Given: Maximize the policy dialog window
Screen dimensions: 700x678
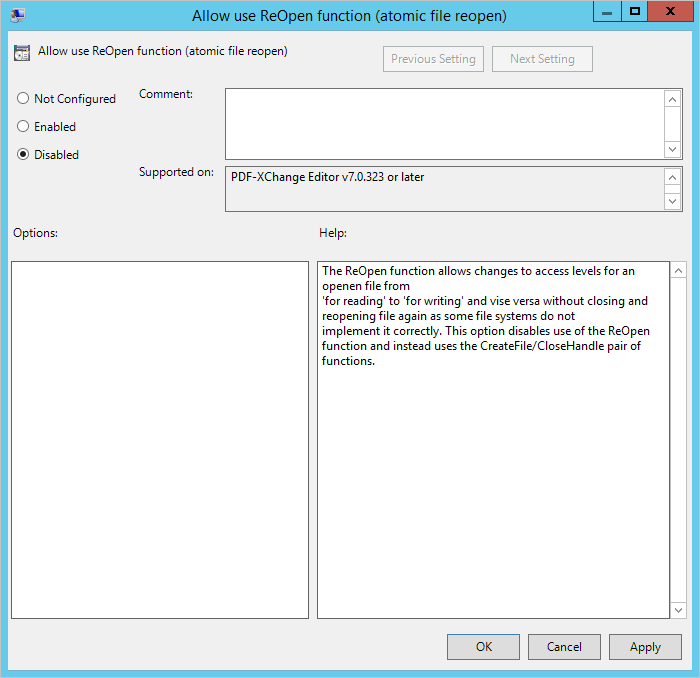Looking at the screenshot, I should (x=634, y=12).
